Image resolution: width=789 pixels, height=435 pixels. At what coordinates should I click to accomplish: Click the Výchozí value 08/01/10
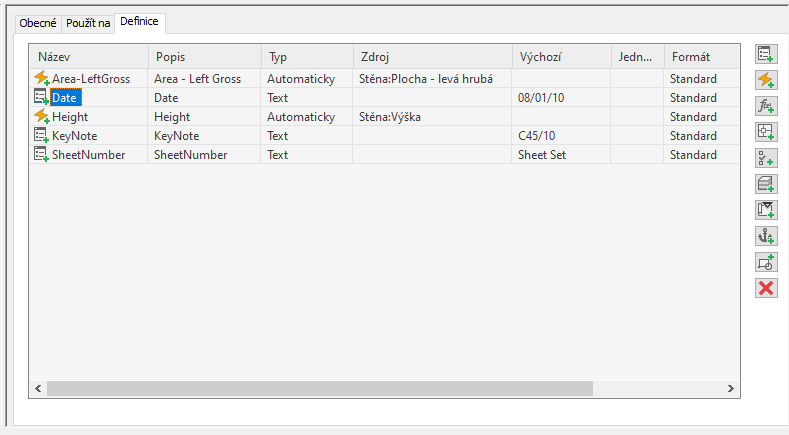coord(540,98)
